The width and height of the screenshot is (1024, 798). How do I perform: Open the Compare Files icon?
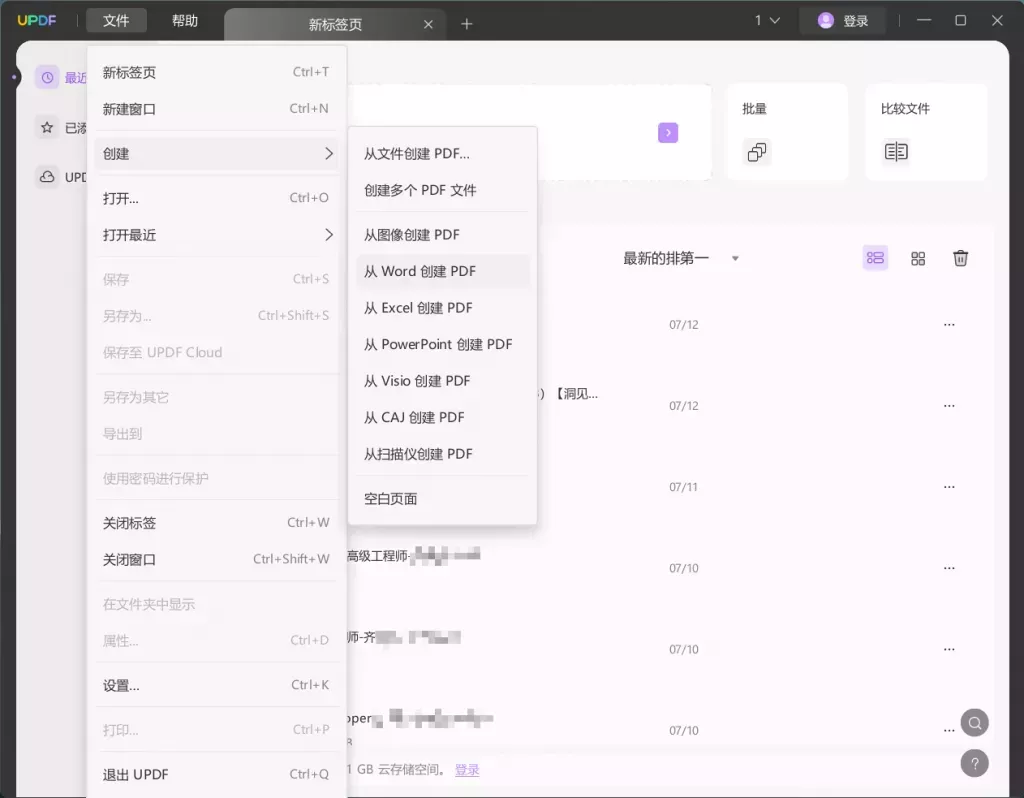[896, 152]
